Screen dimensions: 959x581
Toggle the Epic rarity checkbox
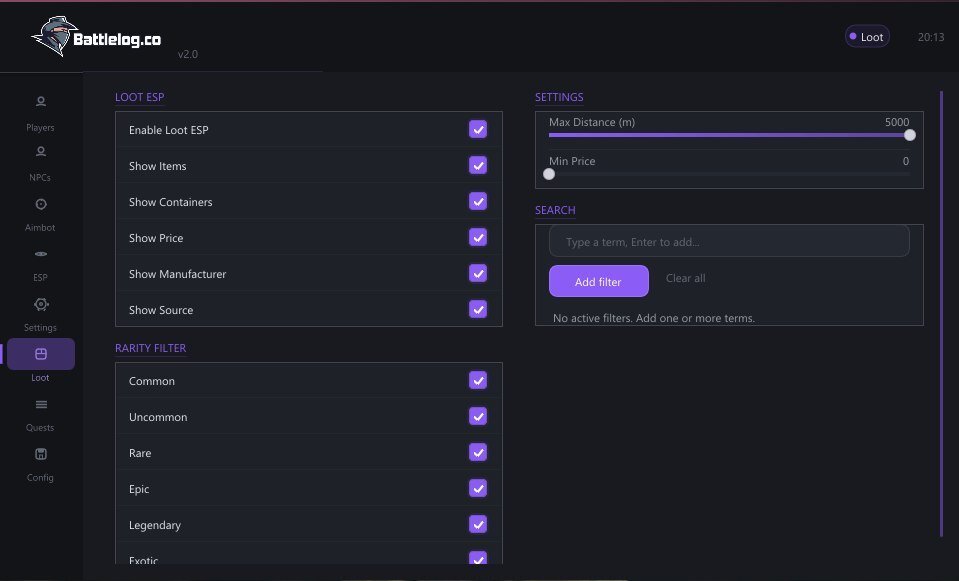pos(478,489)
